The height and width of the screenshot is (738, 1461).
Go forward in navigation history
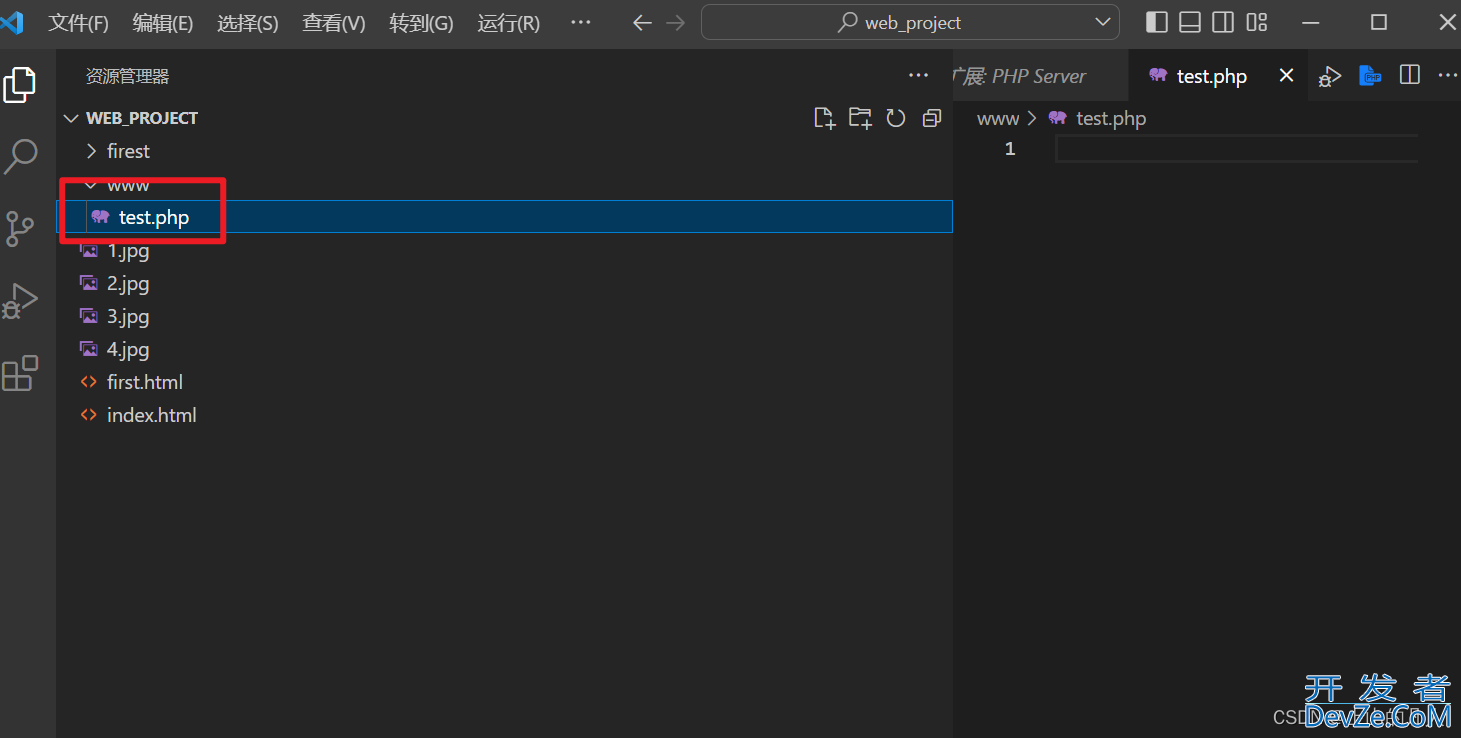[x=676, y=23]
